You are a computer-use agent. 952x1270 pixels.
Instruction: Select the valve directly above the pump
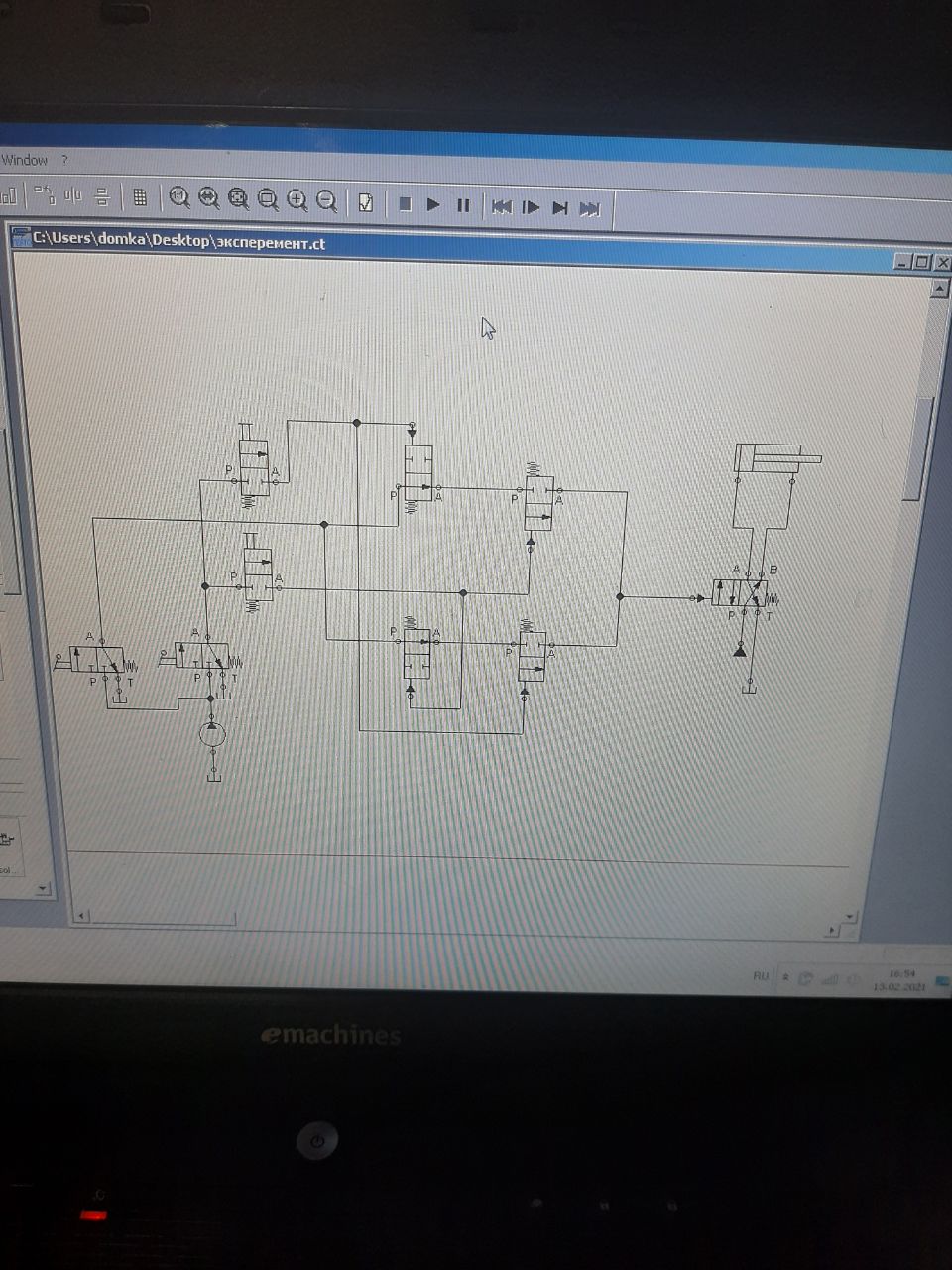tap(203, 655)
